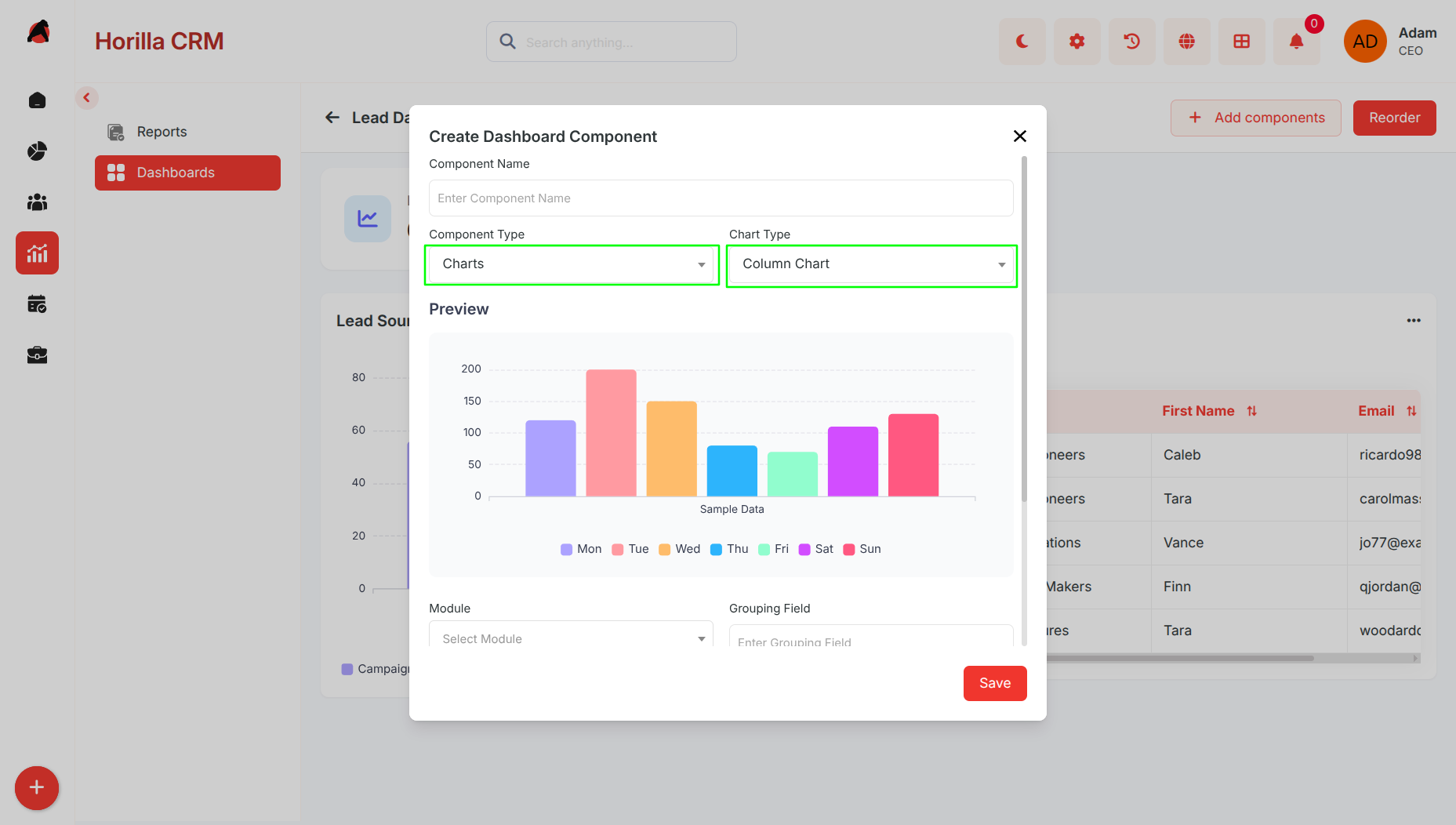Open pie chart icon in left sidebar
The height and width of the screenshot is (825, 1456).
[x=37, y=151]
